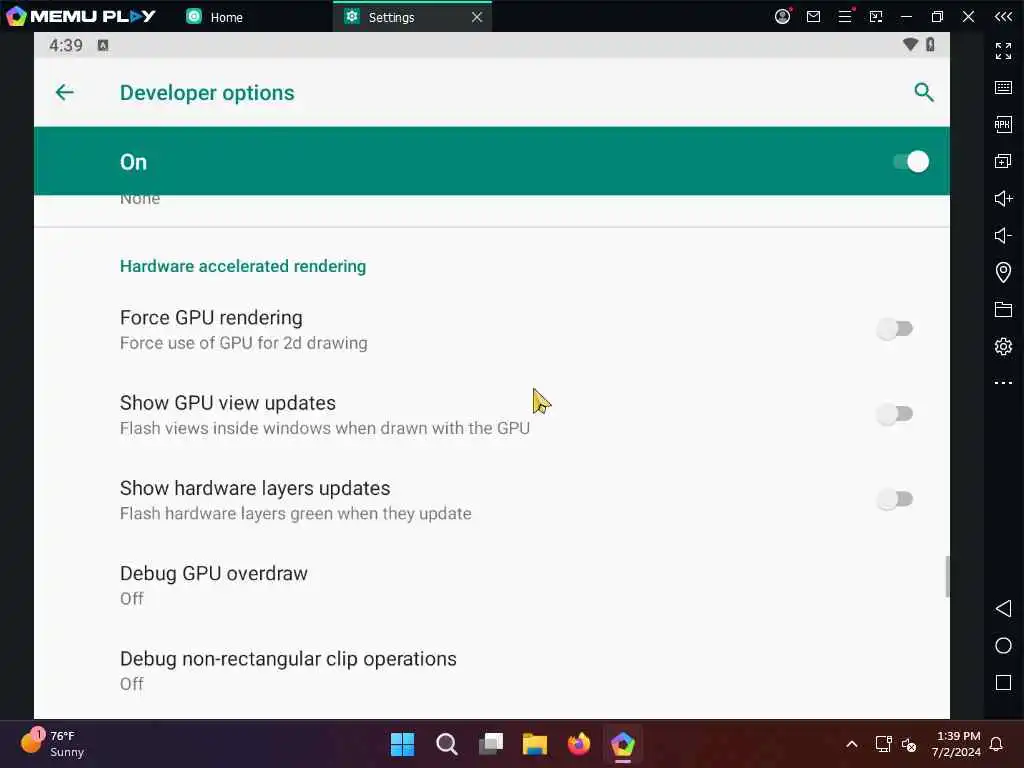The image size is (1024, 768).
Task: Click MEmu app icon on taskbar
Action: pyautogui.click(x=623, y=744)
